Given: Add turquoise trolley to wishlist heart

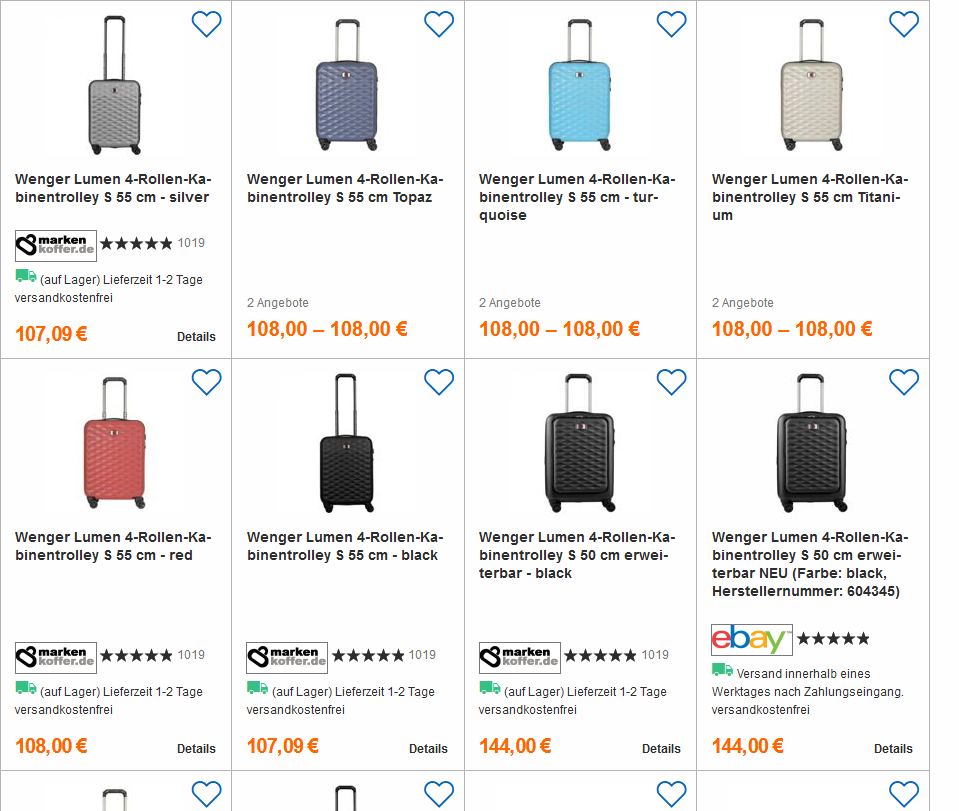Looking at the screenshot, I should click(671, 24).
